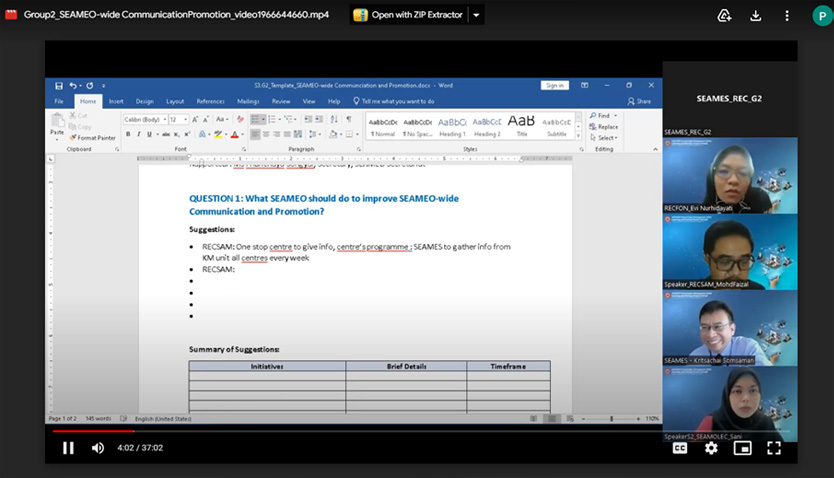The image size is (834, 478).
Task: Open the References tab
Action: point(211,101)
